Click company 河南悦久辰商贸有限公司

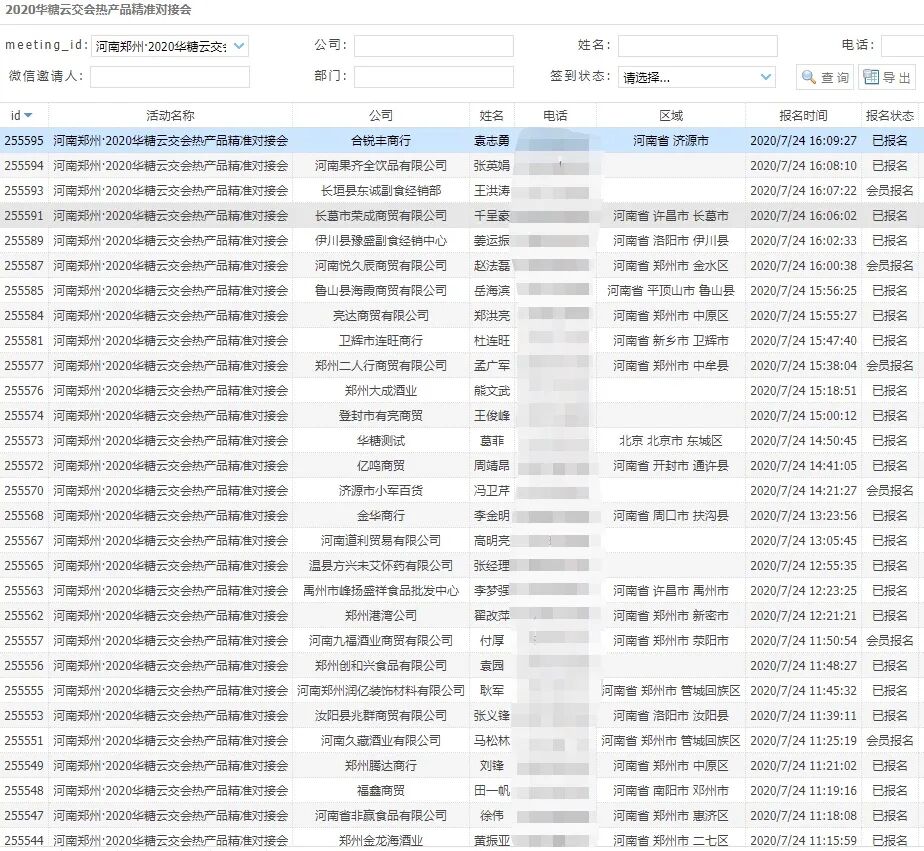click(x=381, y=266)
